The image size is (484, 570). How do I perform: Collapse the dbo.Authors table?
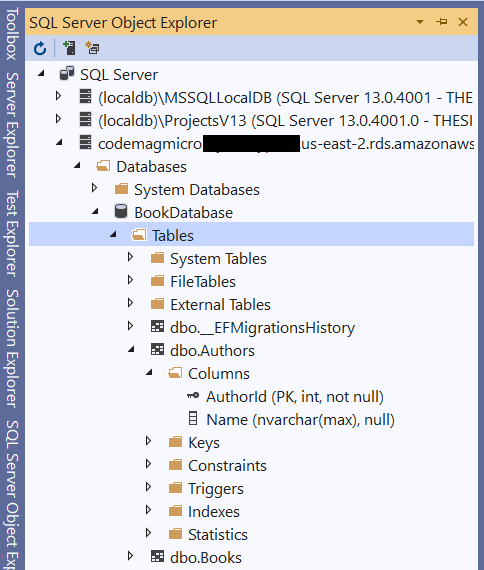pyautogui.click(x=131, y=349)
